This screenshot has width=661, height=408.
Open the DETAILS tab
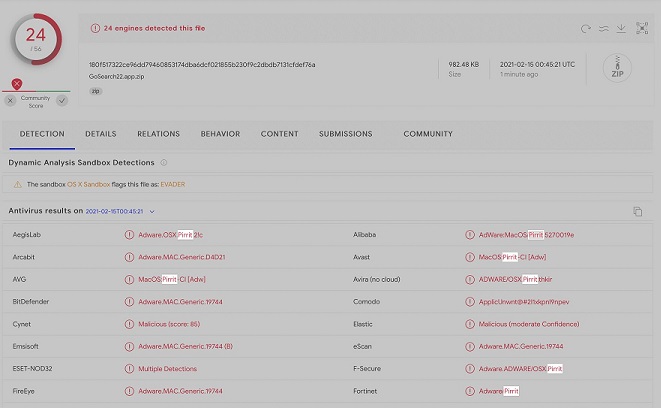pos(100,134)
